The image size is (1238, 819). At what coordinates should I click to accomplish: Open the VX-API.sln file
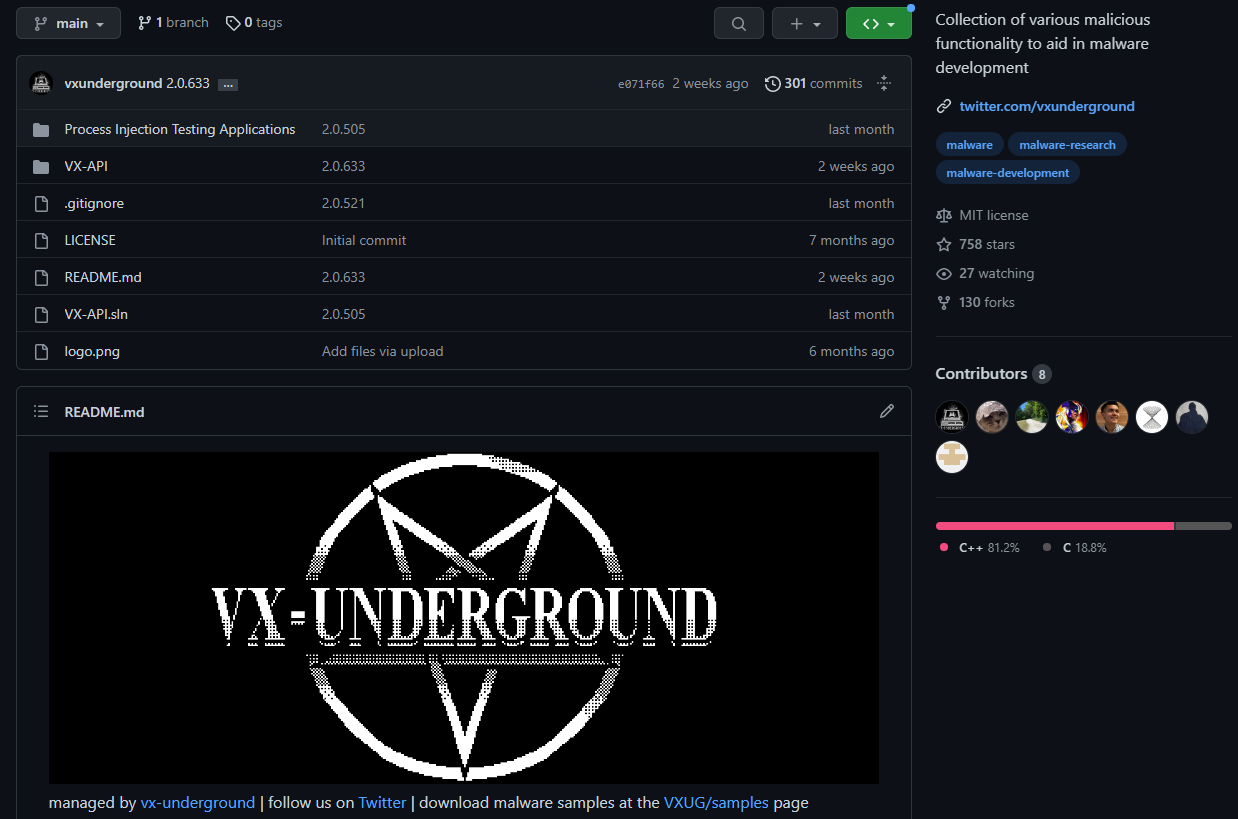point(96,315)
